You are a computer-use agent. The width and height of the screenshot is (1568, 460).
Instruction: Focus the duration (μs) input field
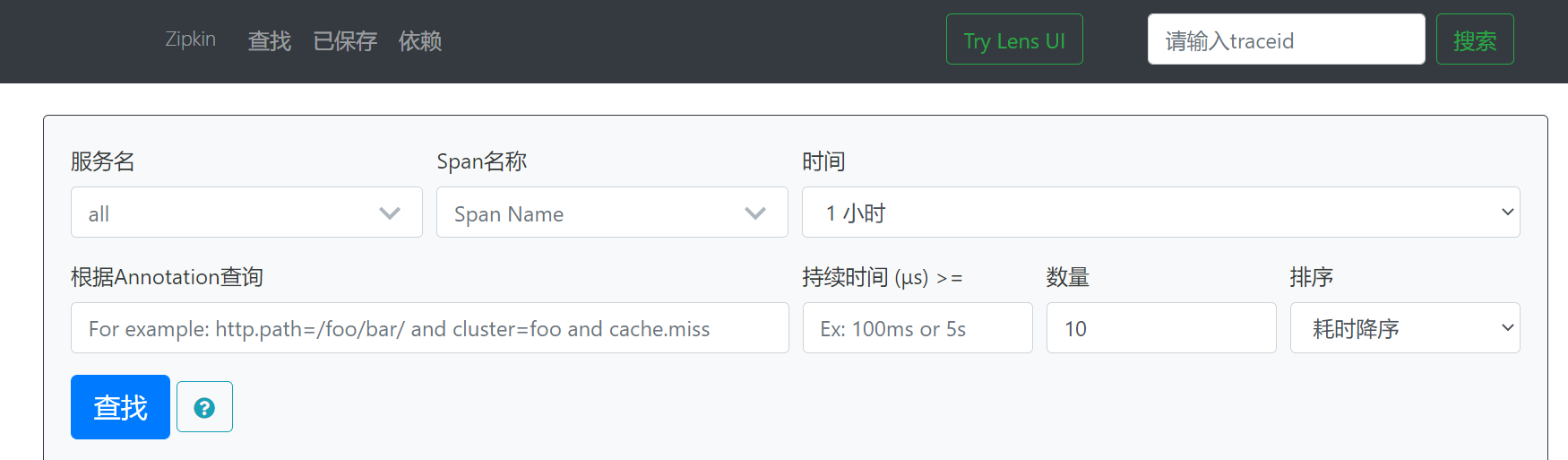918,328
